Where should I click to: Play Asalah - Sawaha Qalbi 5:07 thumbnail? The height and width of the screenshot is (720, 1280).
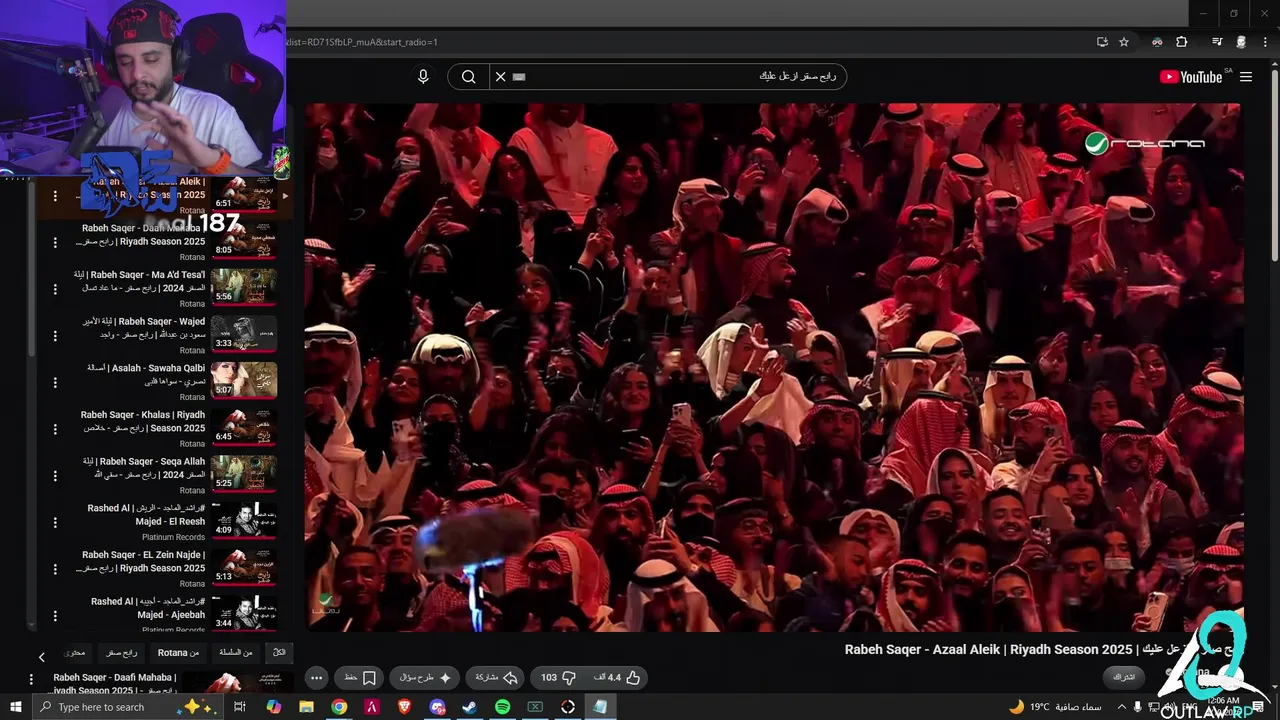pyautogui.click(x=244, y=380)
